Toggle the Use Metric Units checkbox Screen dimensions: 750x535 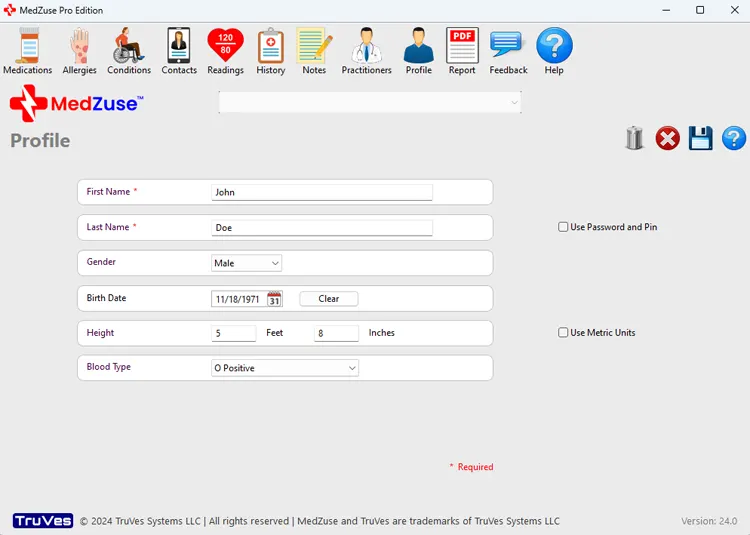[564, 333]
